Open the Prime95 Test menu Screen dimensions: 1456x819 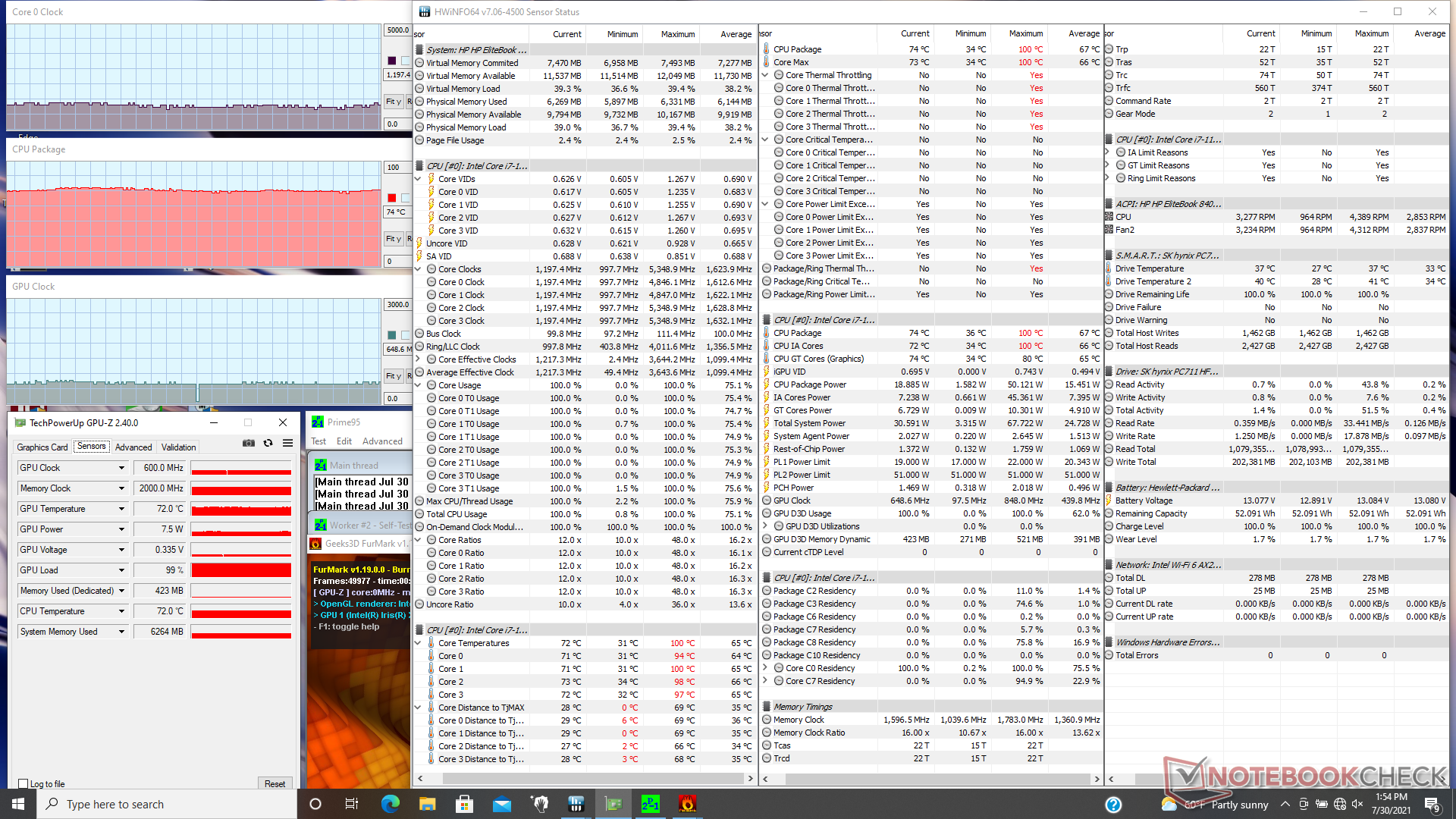pos(318,441)
